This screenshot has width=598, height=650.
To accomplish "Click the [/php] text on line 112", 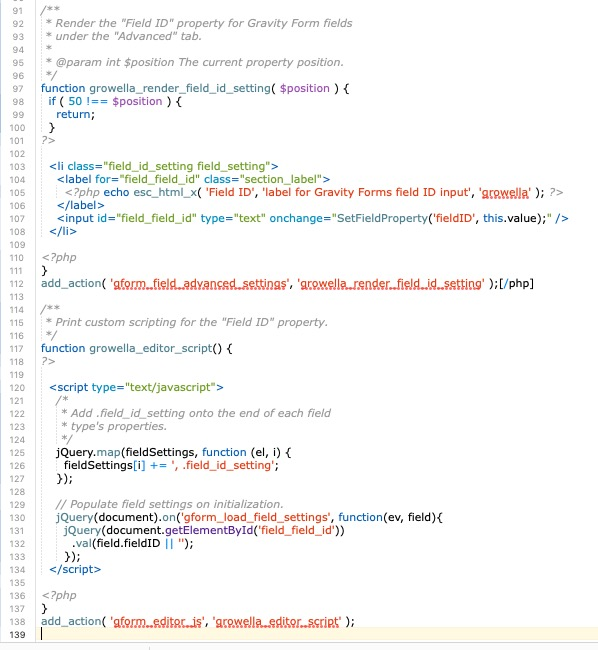I will tap(516, 283).
